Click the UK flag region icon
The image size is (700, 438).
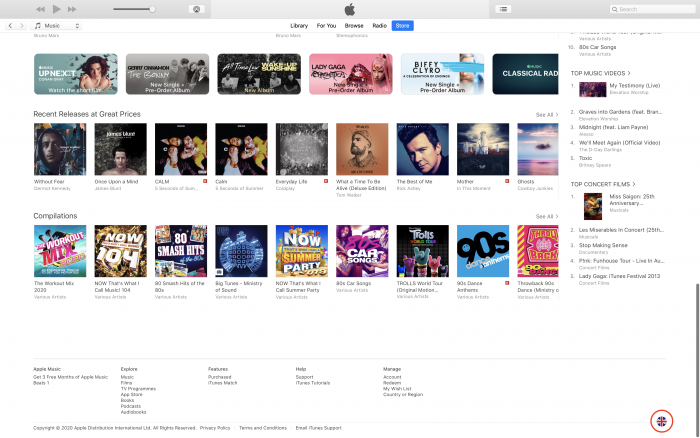tap(660, 419)
